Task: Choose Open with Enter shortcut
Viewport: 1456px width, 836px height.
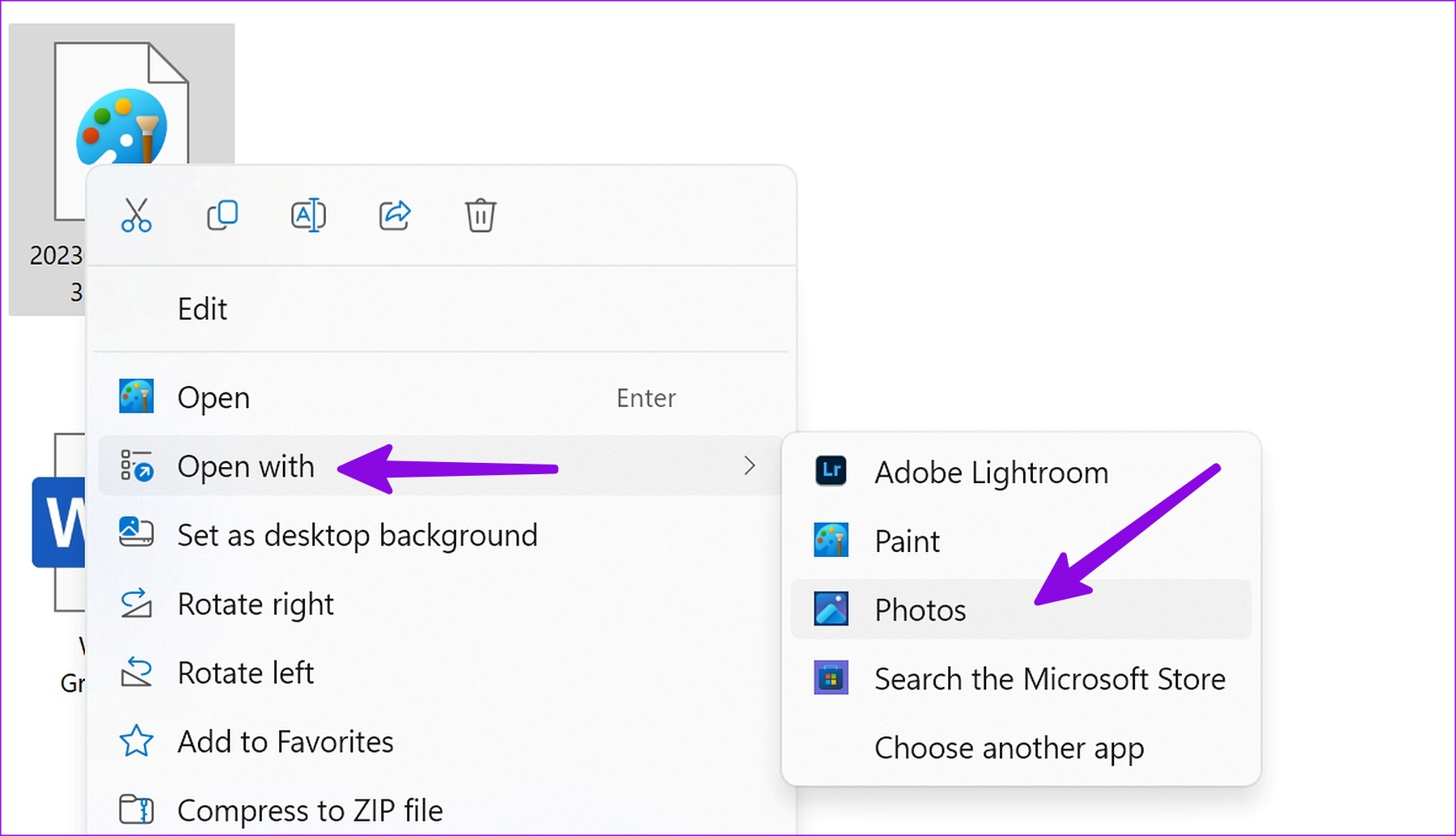Action: (x=442, y=397)
